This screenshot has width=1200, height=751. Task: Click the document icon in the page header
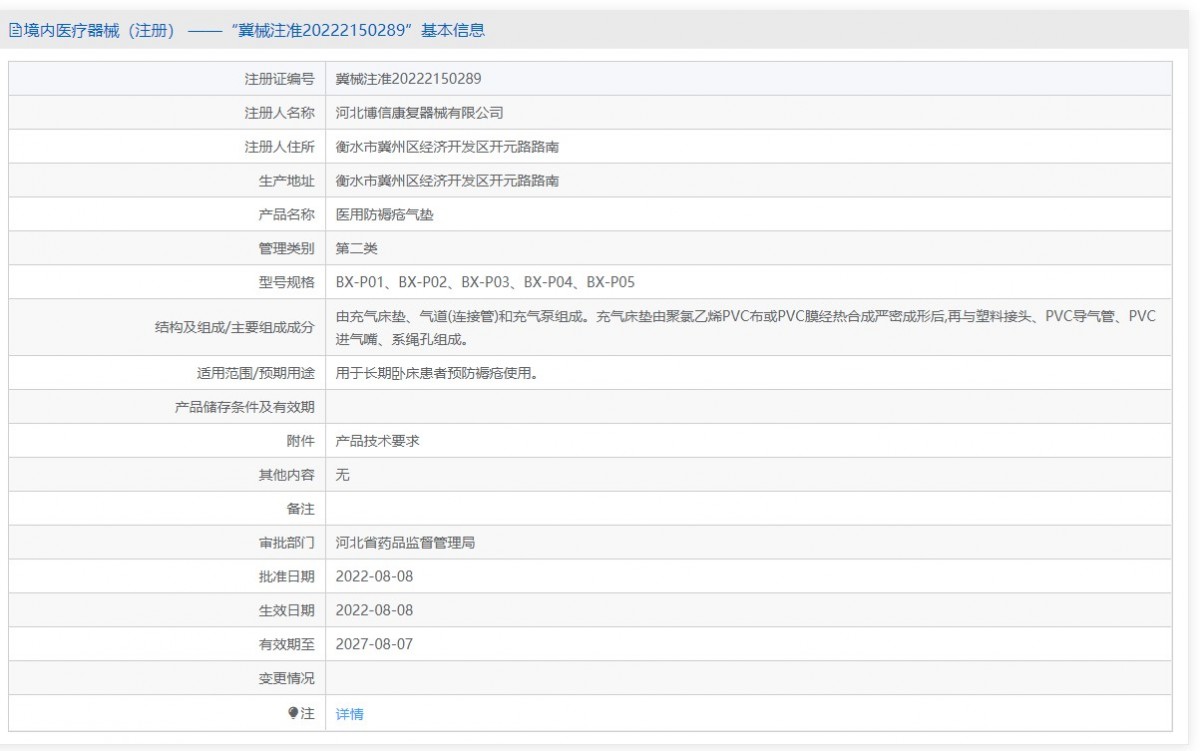pyautogui.click(x=15, y=31)
